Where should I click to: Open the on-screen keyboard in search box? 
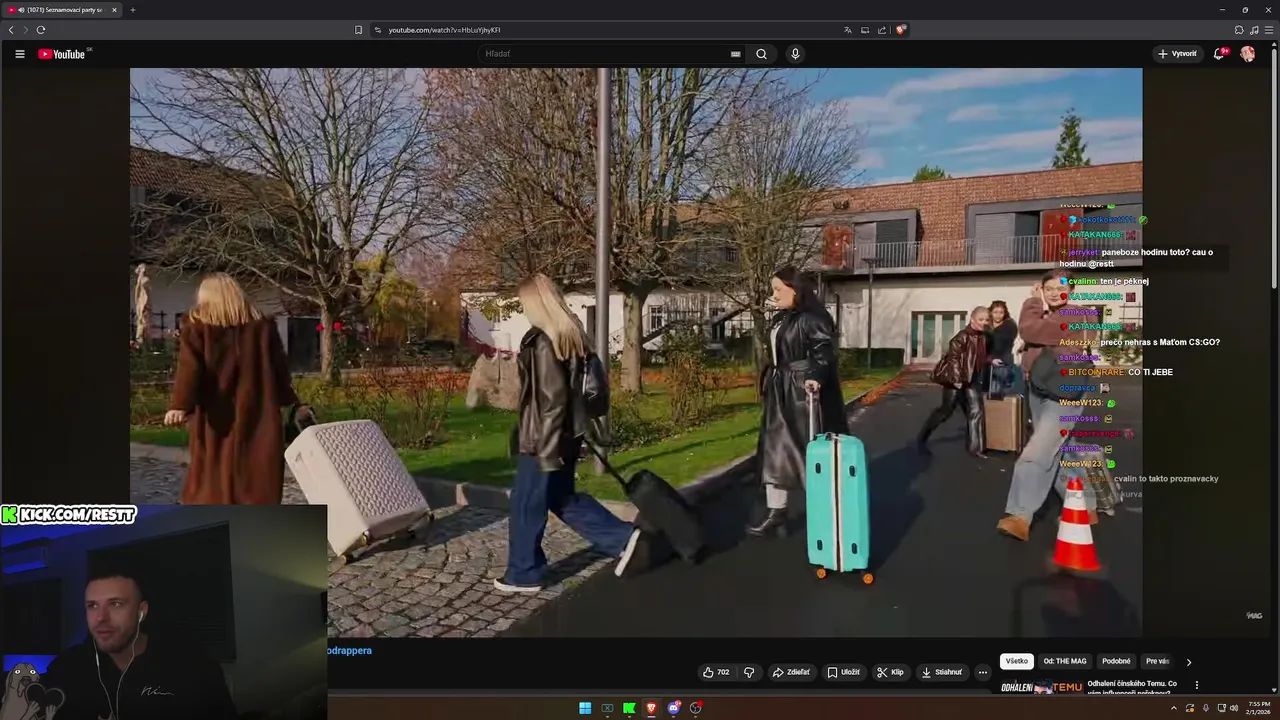point(736,54)
